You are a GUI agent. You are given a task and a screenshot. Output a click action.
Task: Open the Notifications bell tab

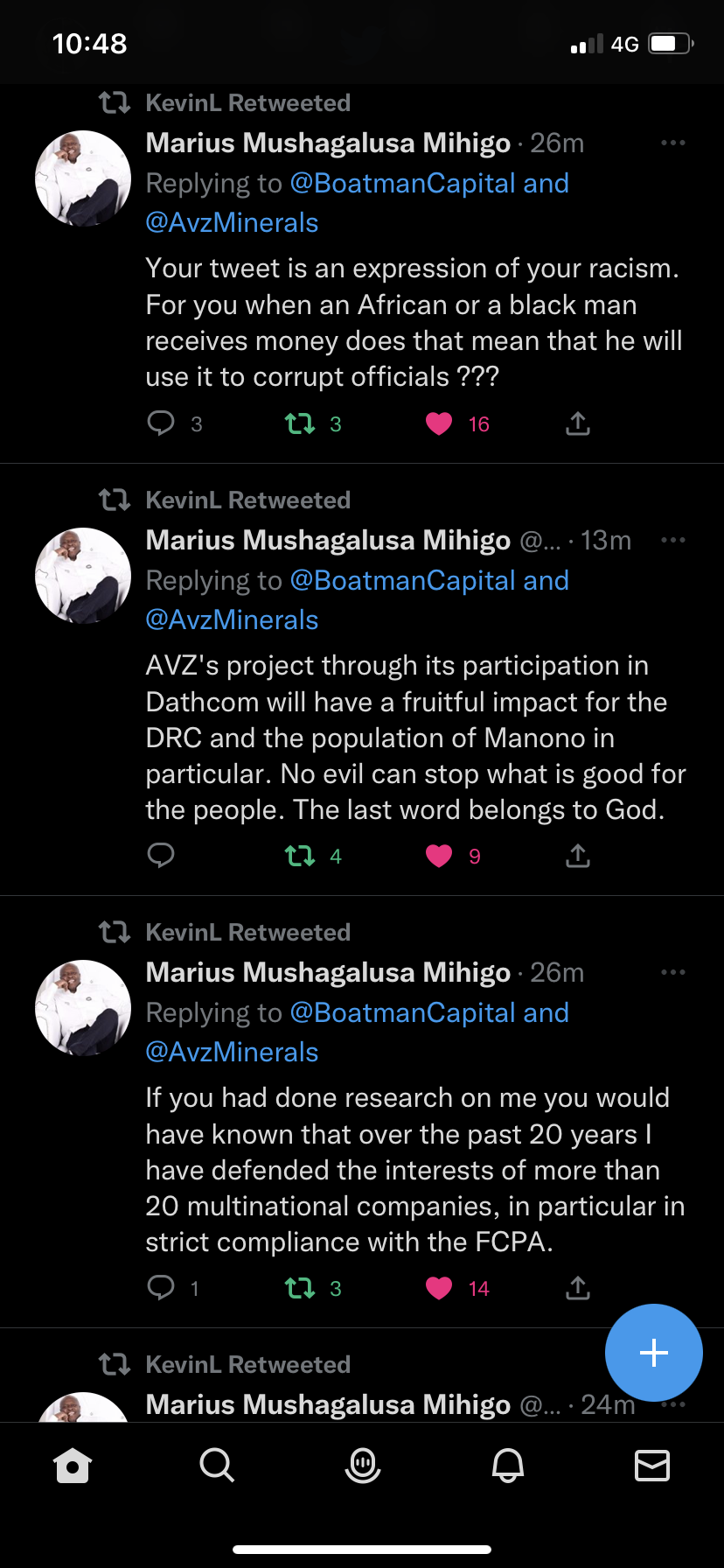(x=507, y=1465)
